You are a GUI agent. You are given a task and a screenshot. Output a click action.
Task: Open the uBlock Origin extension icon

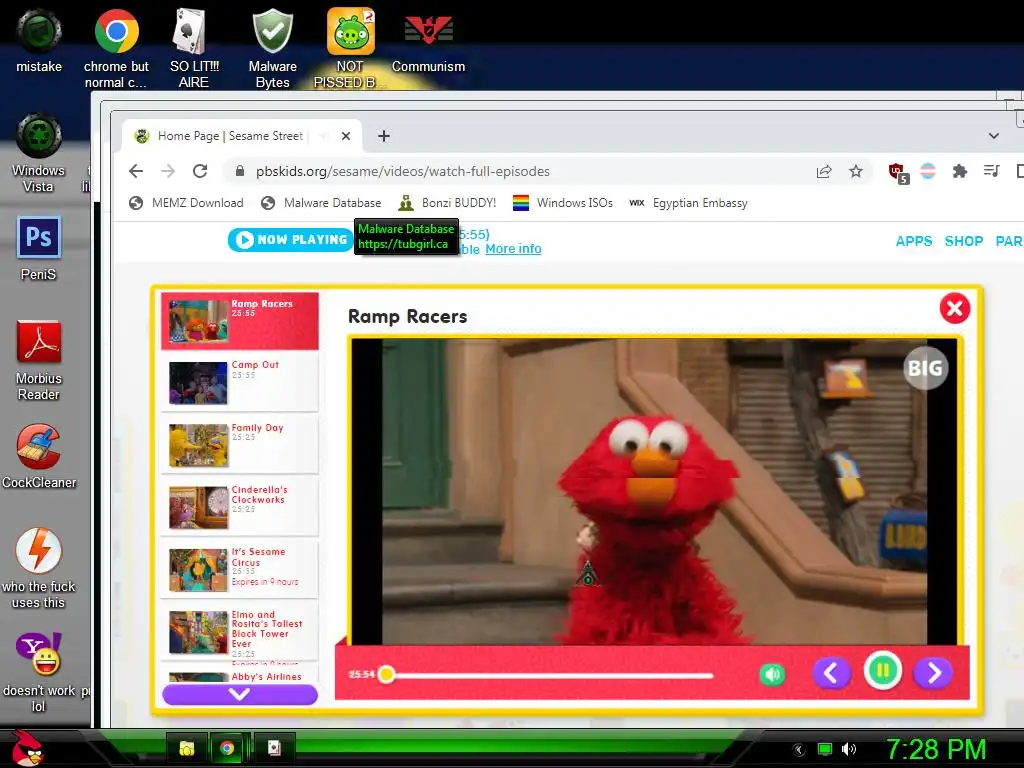(898, 172)
